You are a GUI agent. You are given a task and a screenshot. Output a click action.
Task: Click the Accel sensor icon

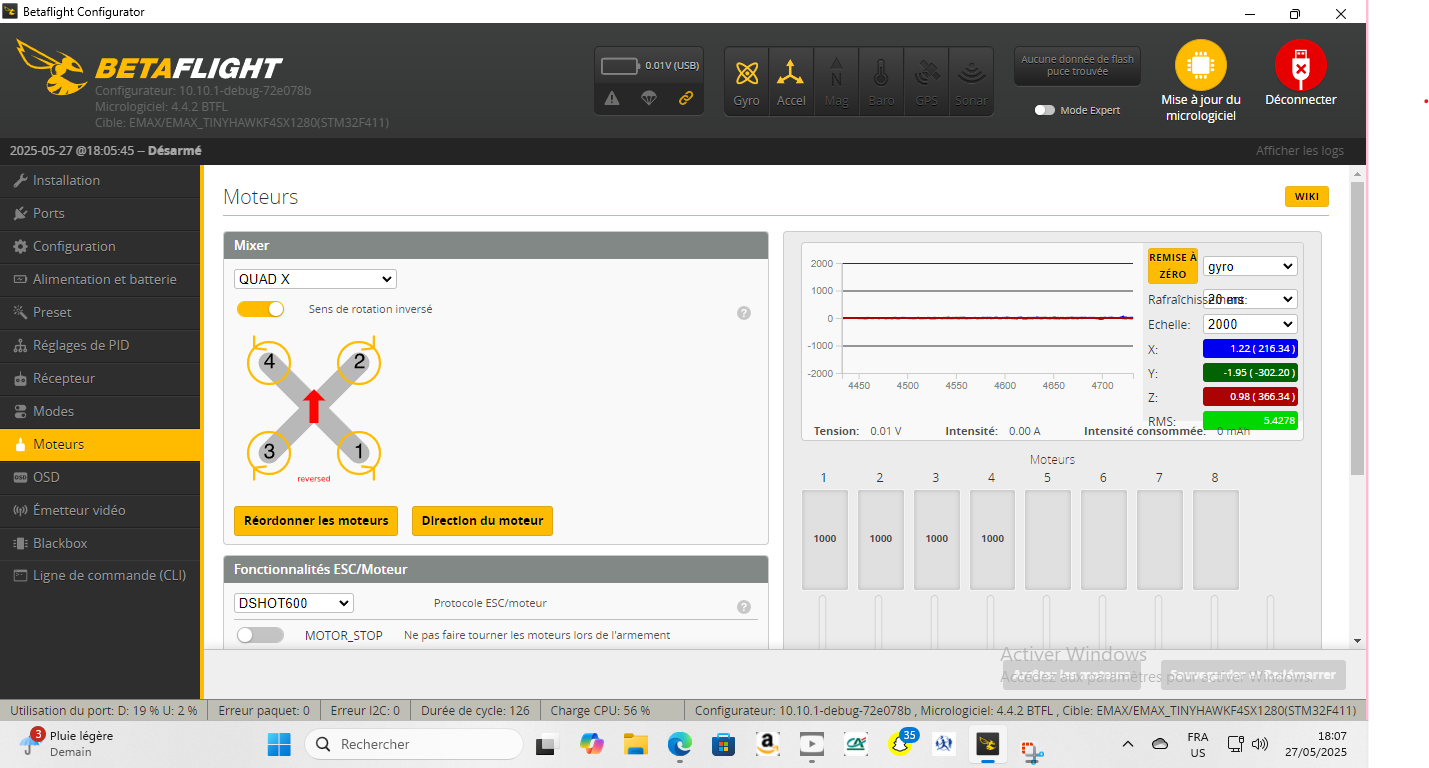(x=791, y=81)
